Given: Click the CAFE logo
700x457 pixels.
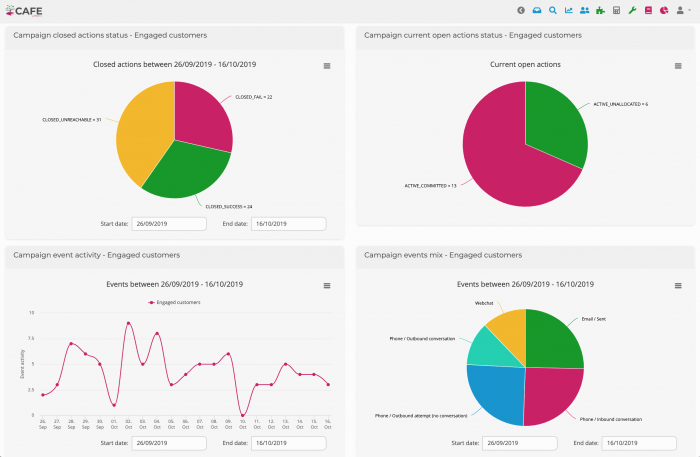Looking at the screenshot, I should 24,11.
